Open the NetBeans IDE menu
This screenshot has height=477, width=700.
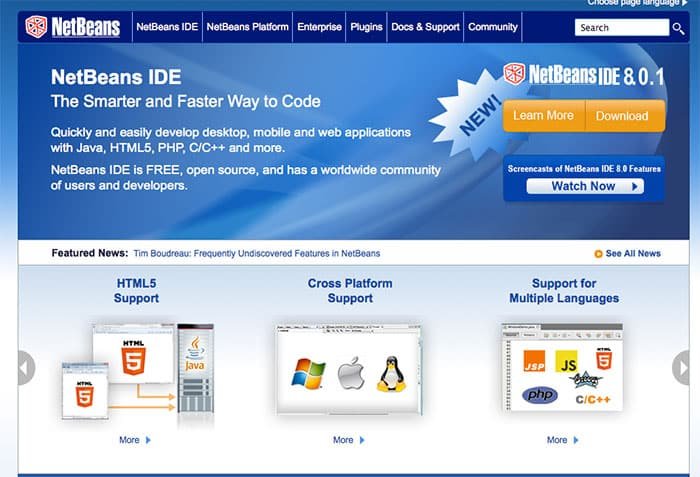tap(167, 27)
